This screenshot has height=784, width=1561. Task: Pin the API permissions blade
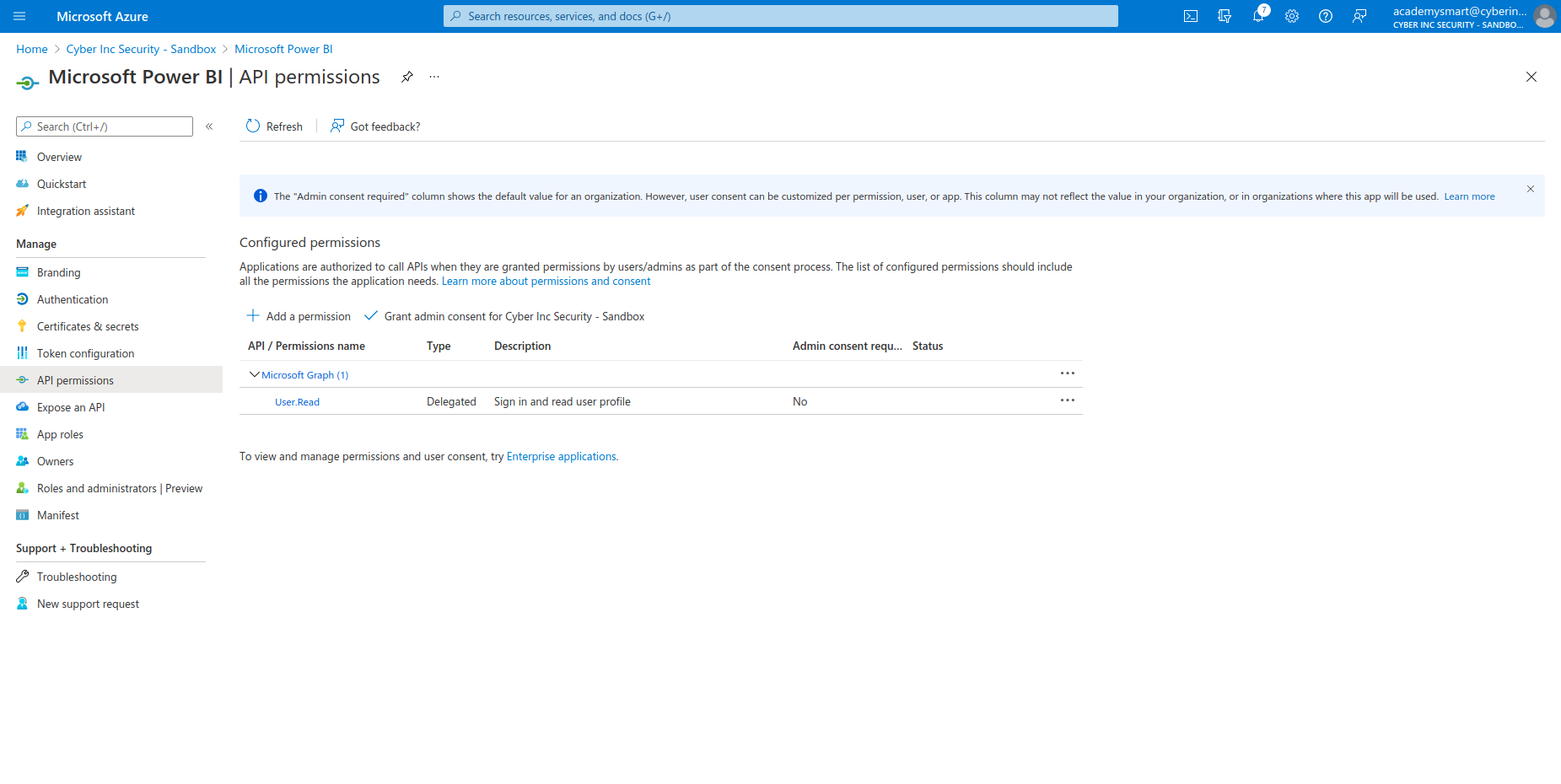tap(407, 77)
